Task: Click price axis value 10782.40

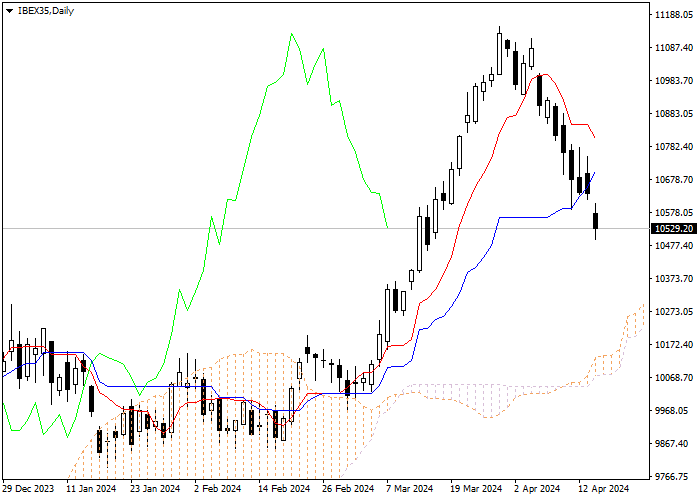Action: click(674, 147)
